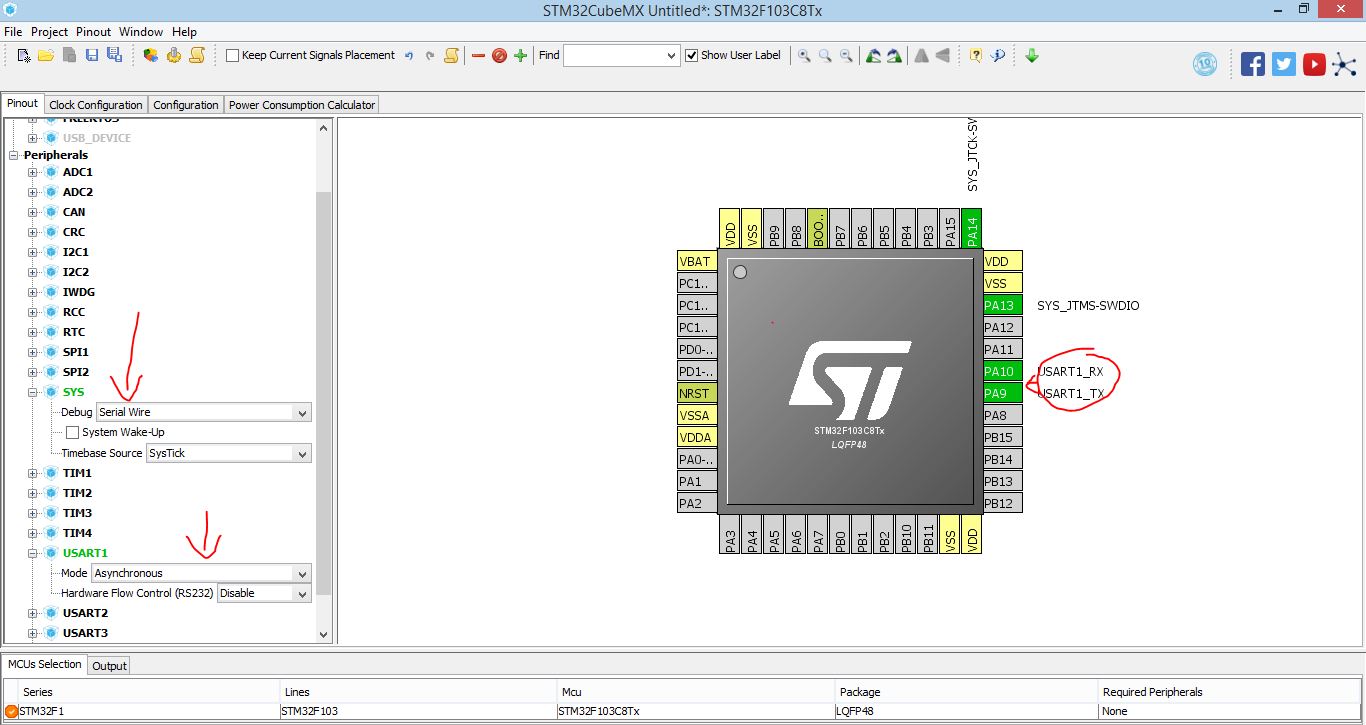Click the Facebook icon in the toolbar
1366x725 pixels.
point(1251,63)
